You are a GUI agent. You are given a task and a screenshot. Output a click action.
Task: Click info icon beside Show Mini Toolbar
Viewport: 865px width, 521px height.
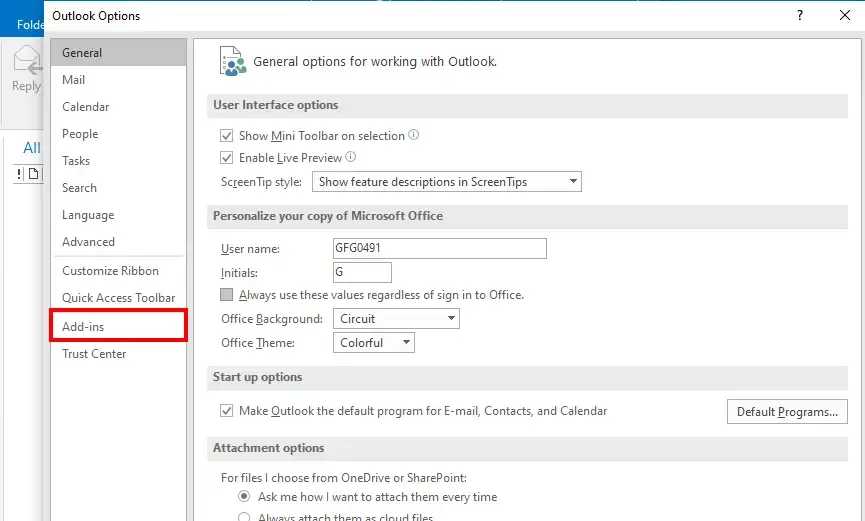414,135
